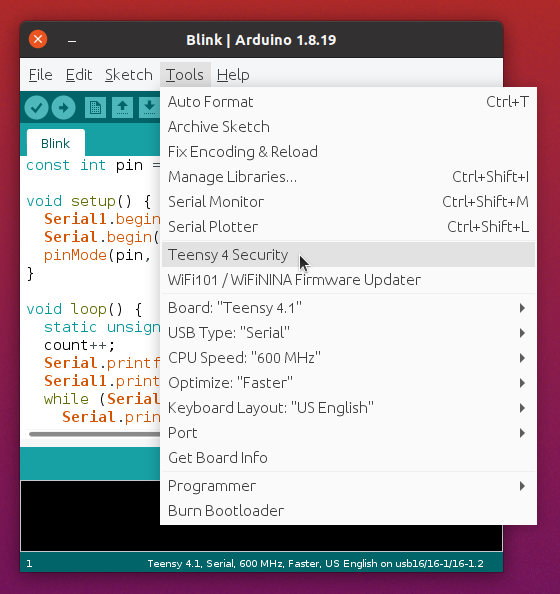Select Get Board Info
Viewport: 560px width, 594px height.
click(348, 458)
